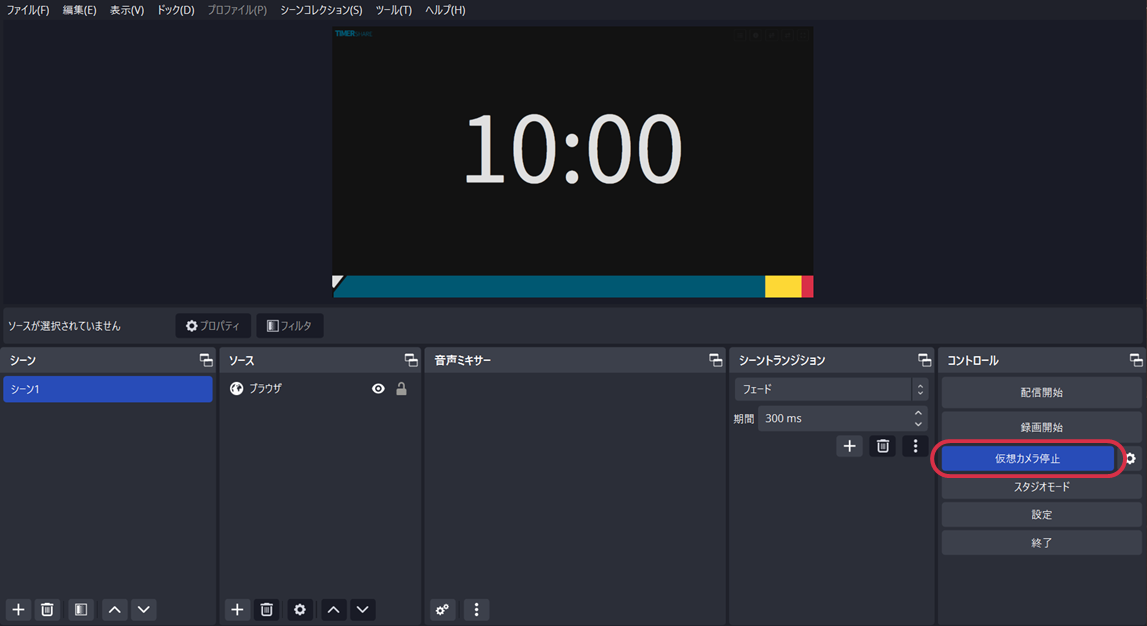1147x626 pixels.
Task: Open virtual camera settings gear icon
Action: pyautogui.click(x=1130, y=459)
